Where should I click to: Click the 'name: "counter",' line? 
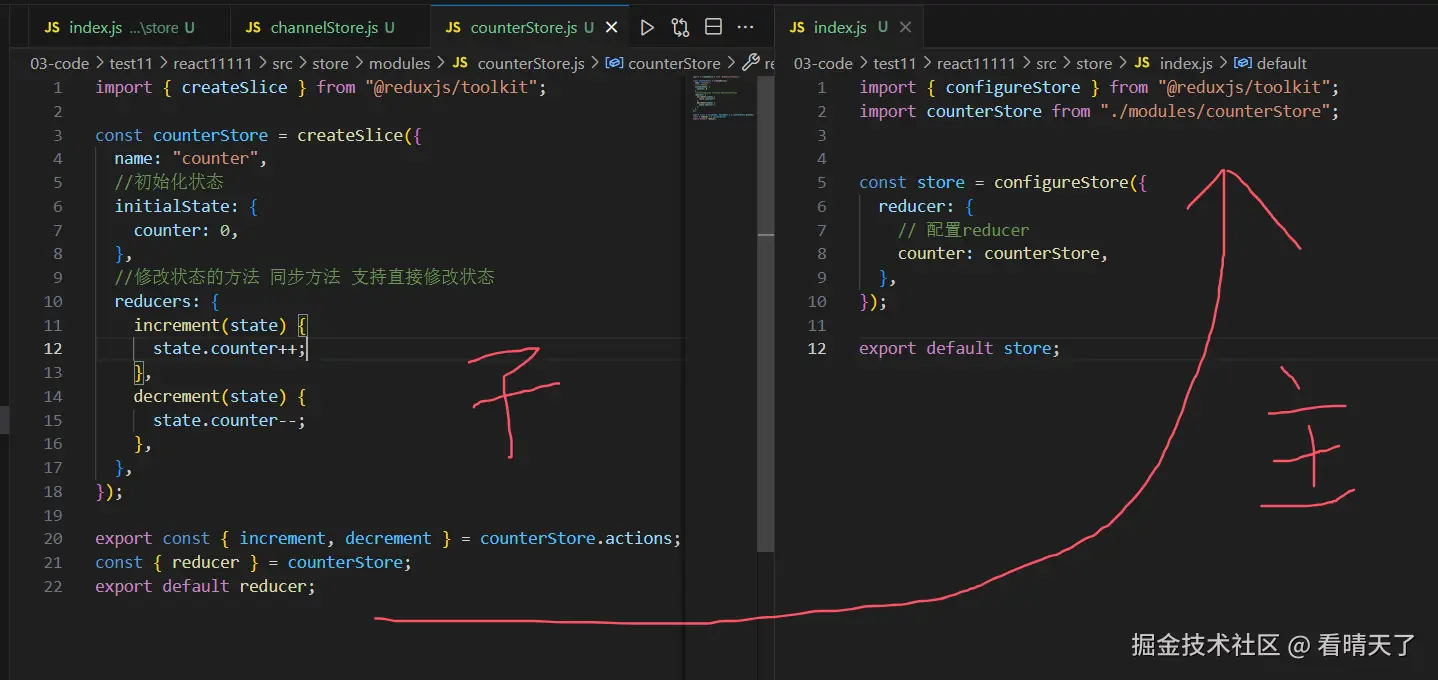point(191,158)
